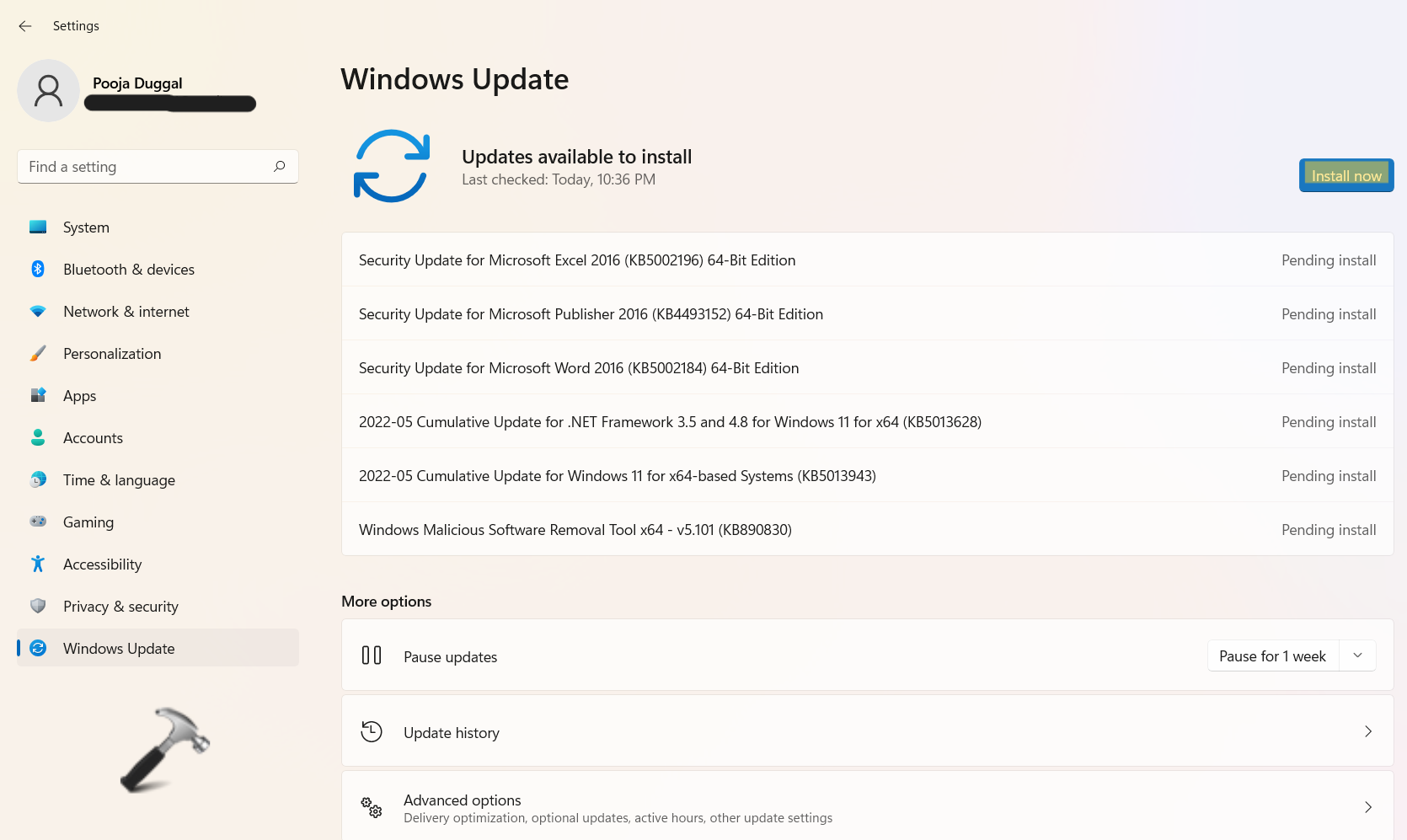Click the back arrow icon

(25, 26)
